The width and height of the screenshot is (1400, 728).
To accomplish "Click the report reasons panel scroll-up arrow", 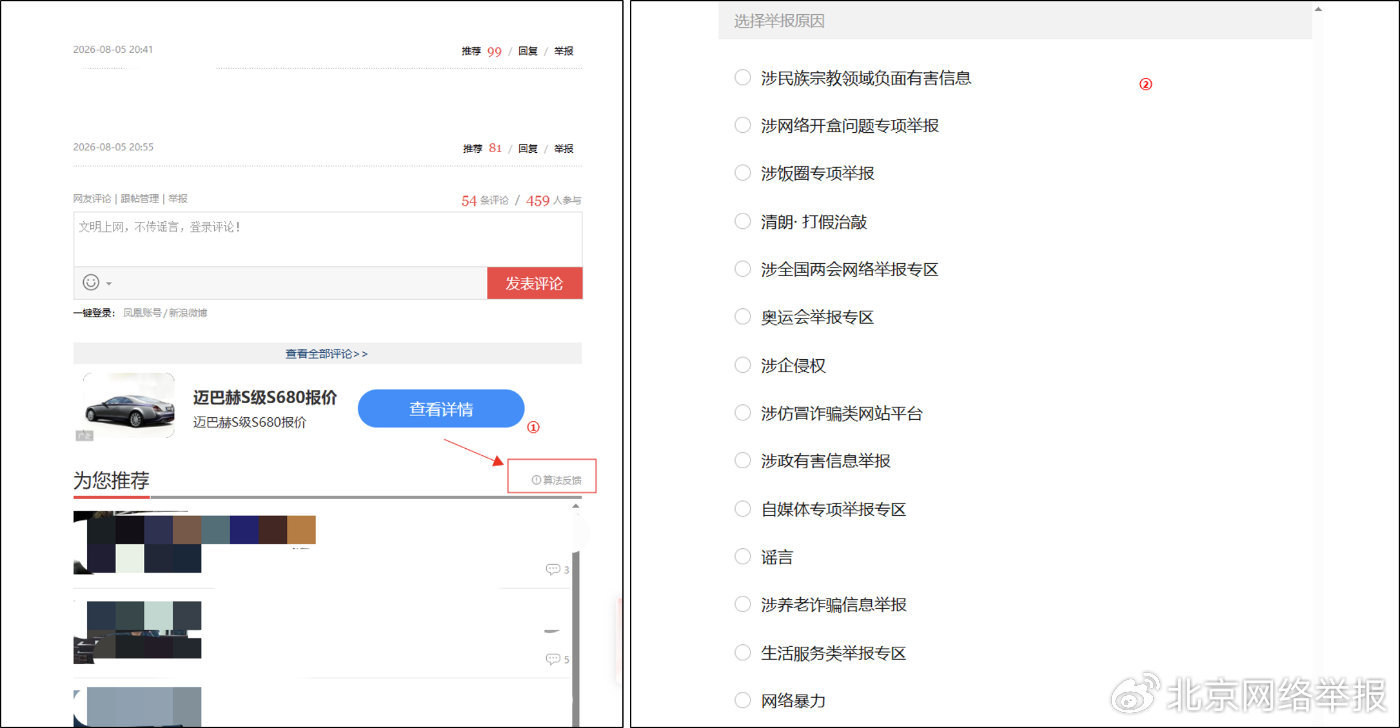I will 1318,9.
